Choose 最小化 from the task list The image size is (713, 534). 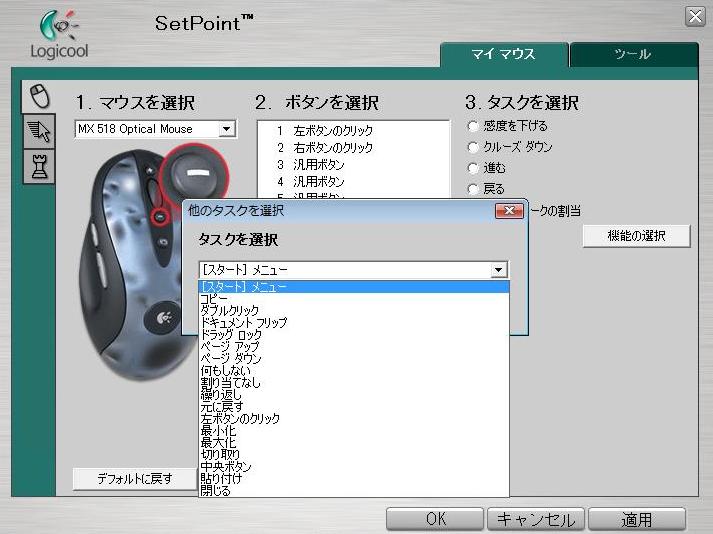click(x=354, y=430)
